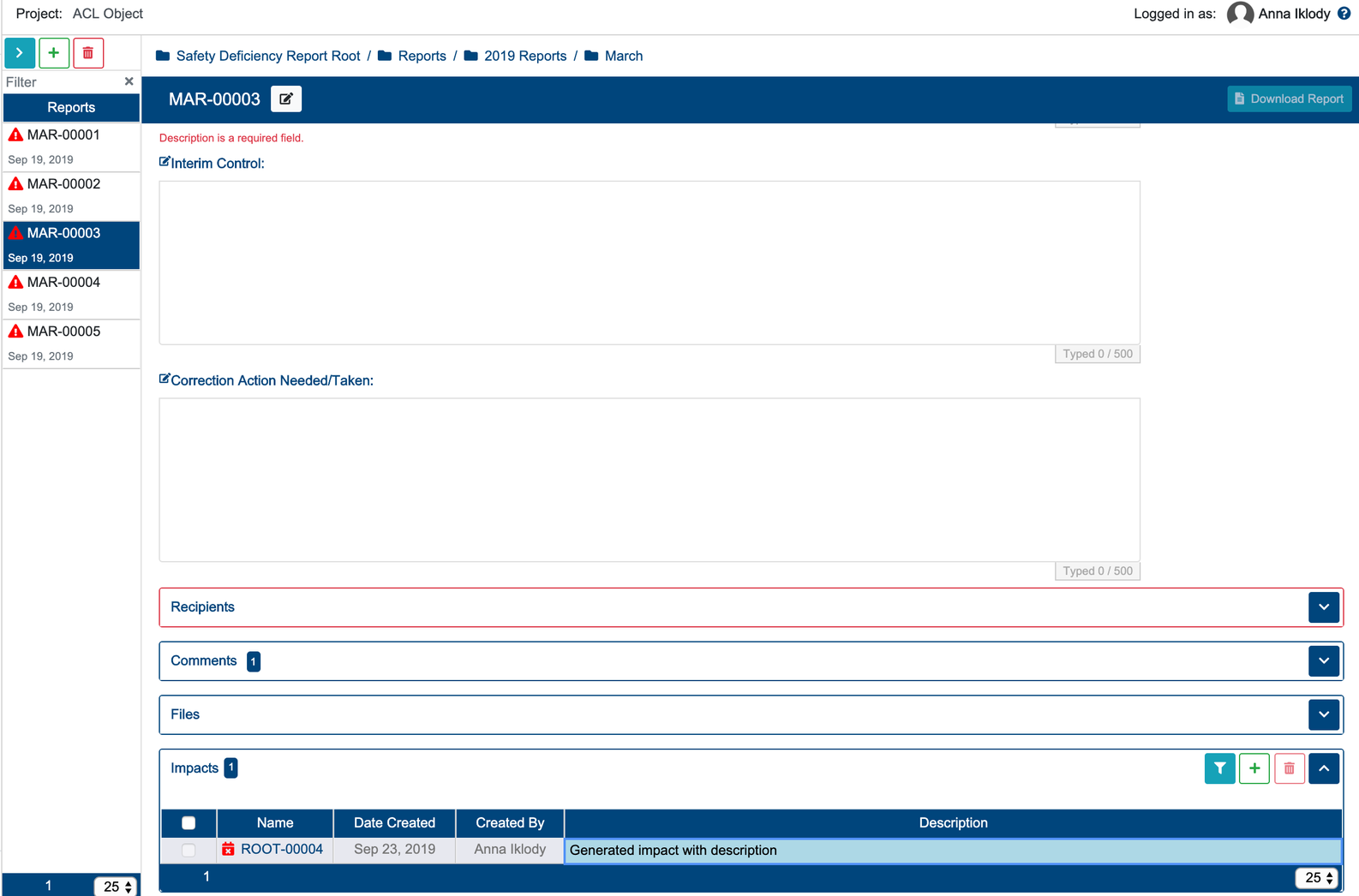
Task: Edit the MAR-00003 title with pencil icon
Action: (x=286, y=99)
